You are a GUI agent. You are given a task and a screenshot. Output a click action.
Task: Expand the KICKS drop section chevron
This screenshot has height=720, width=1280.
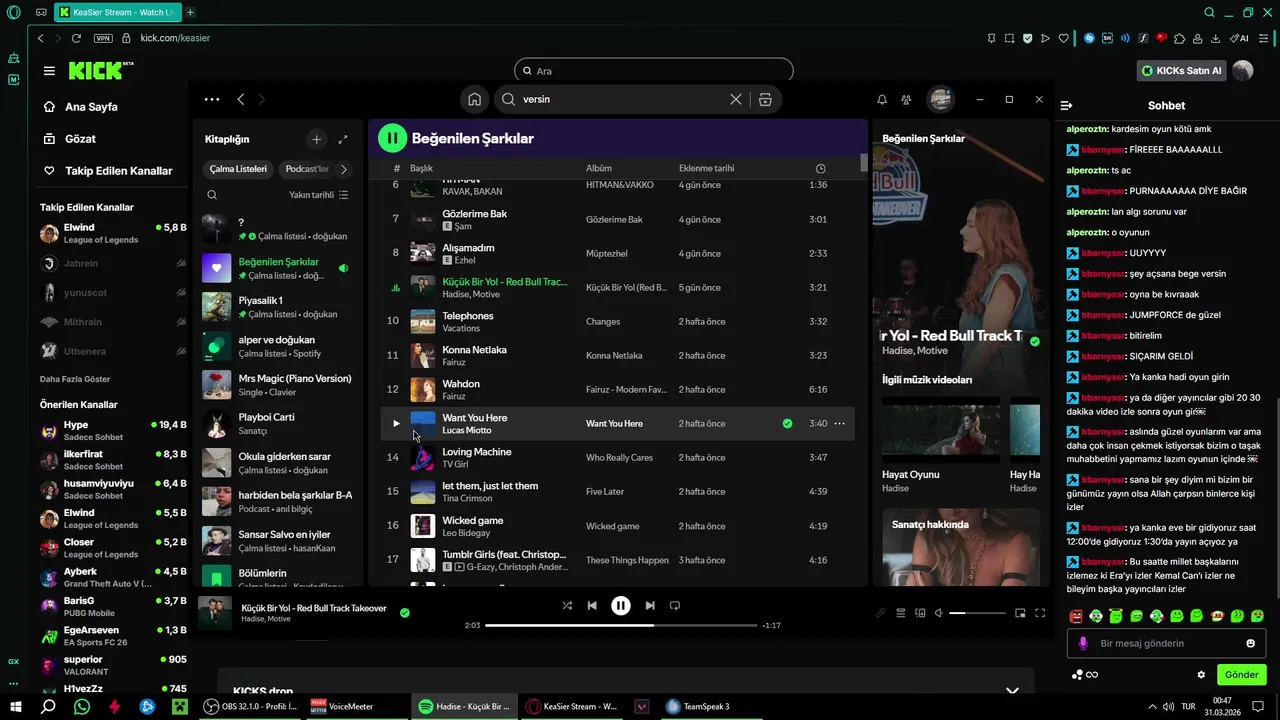(1012, 691)
